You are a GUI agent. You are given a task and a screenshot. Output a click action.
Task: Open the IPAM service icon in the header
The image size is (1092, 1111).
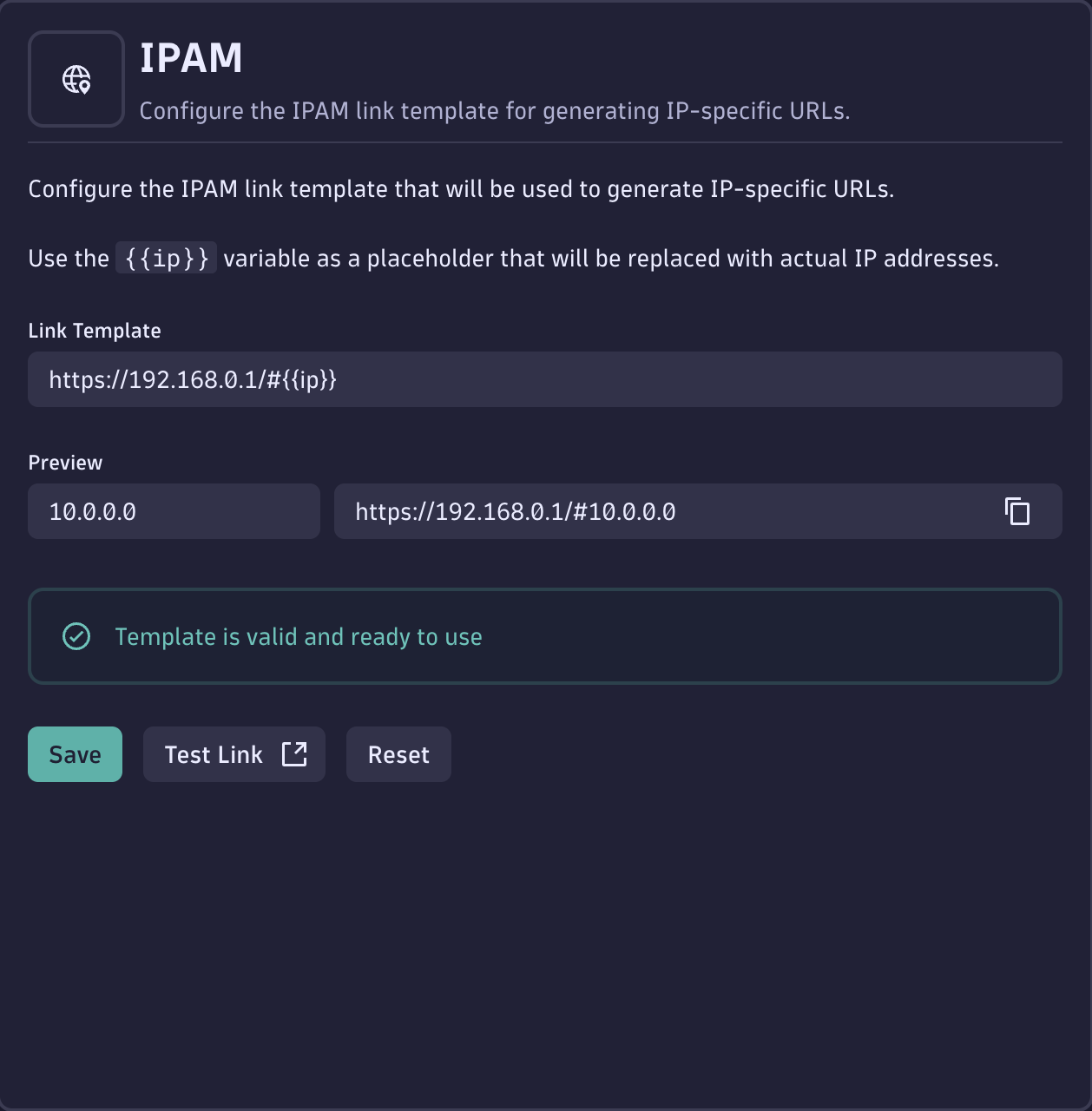(76, 78)
